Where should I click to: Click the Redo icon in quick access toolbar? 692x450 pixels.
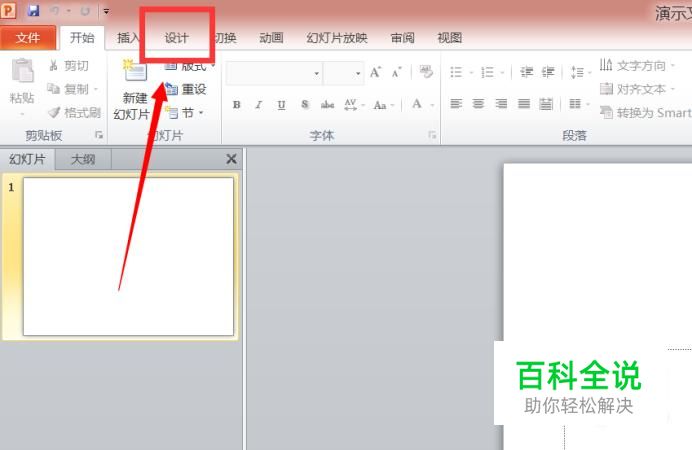(x=85, y=11)
